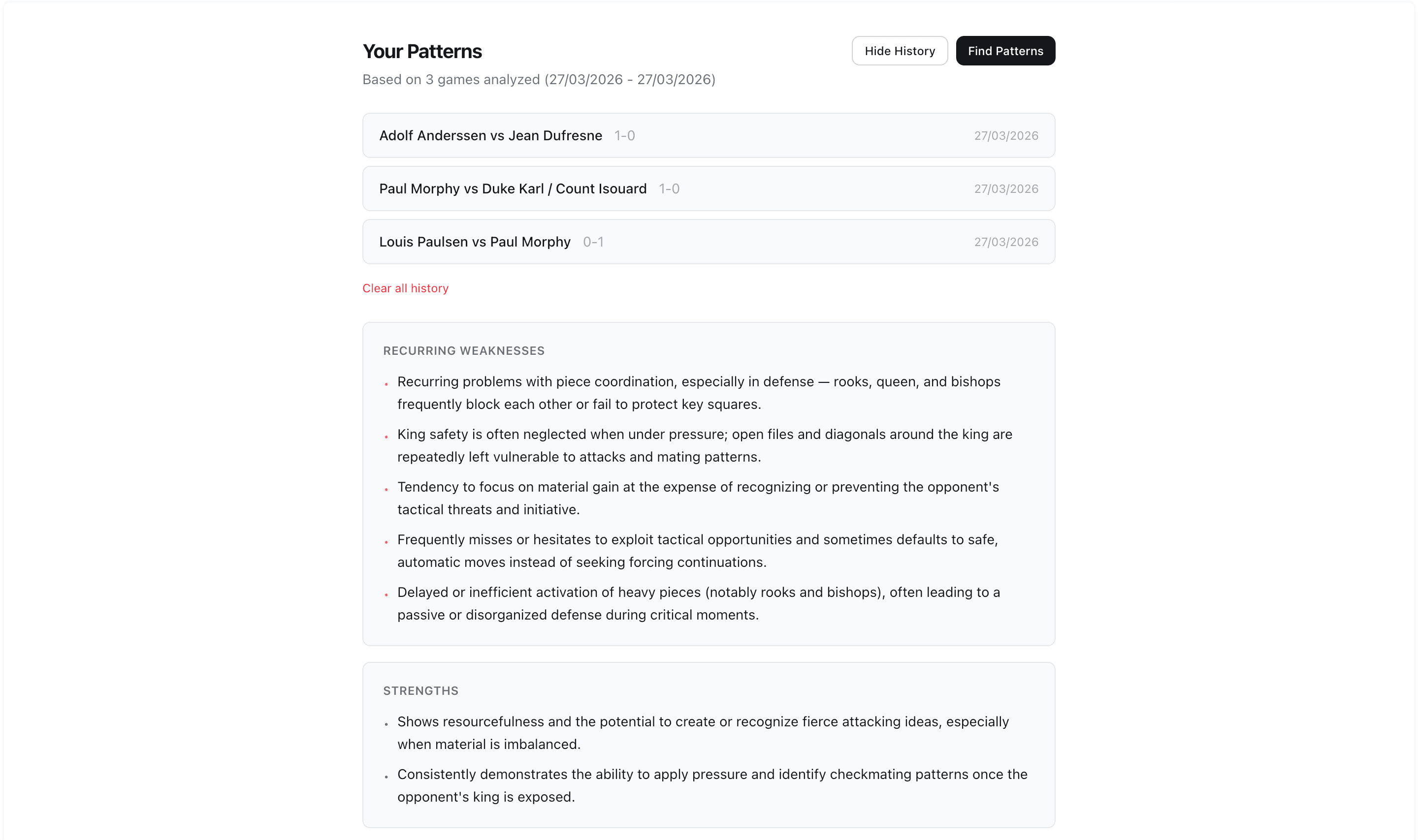Screen dimensions: 1418x840
Task: Open the Paul Morphy vs Duke Karl game
Action: pyautogui.click(x=513, y=189)
